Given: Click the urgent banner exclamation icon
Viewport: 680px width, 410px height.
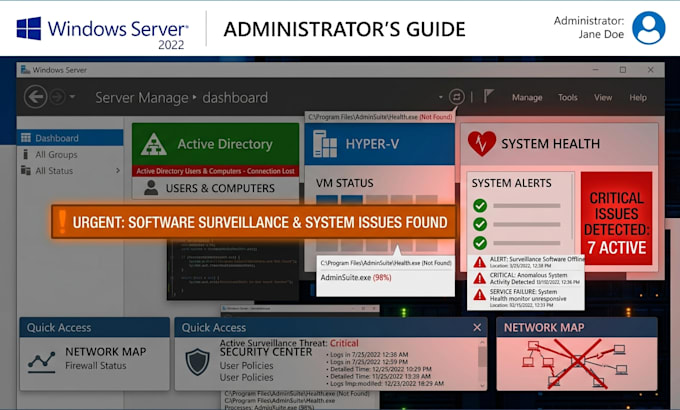Looking at the screenshot, I should pos(62,222).
